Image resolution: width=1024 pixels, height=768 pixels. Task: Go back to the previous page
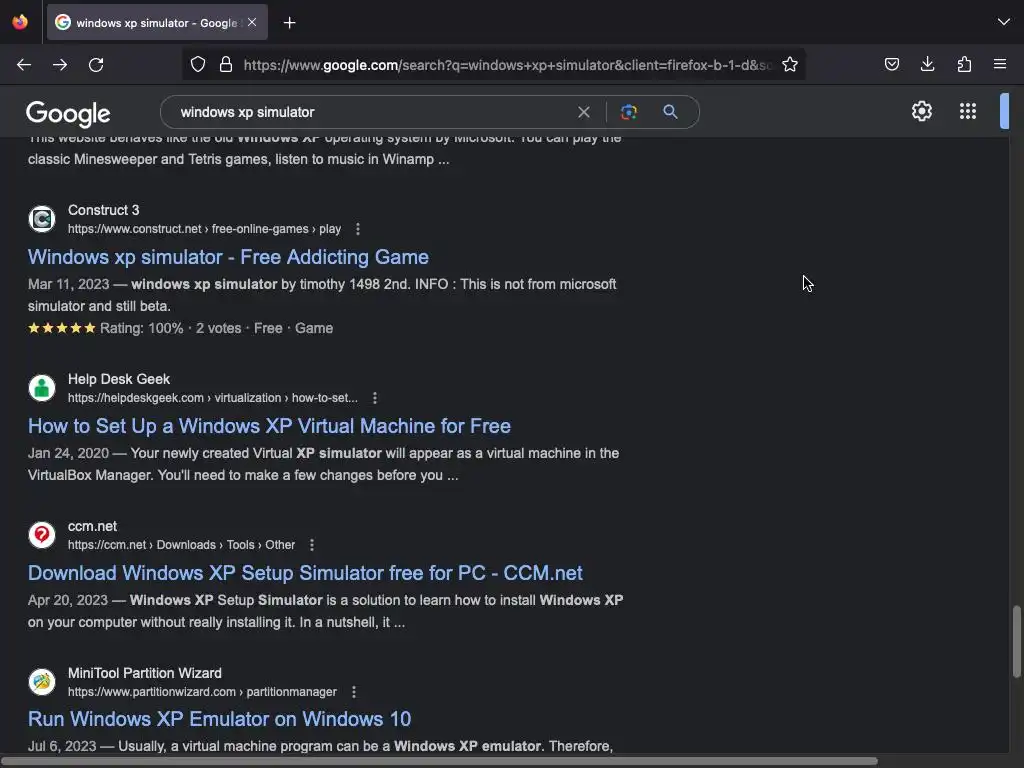24,65
